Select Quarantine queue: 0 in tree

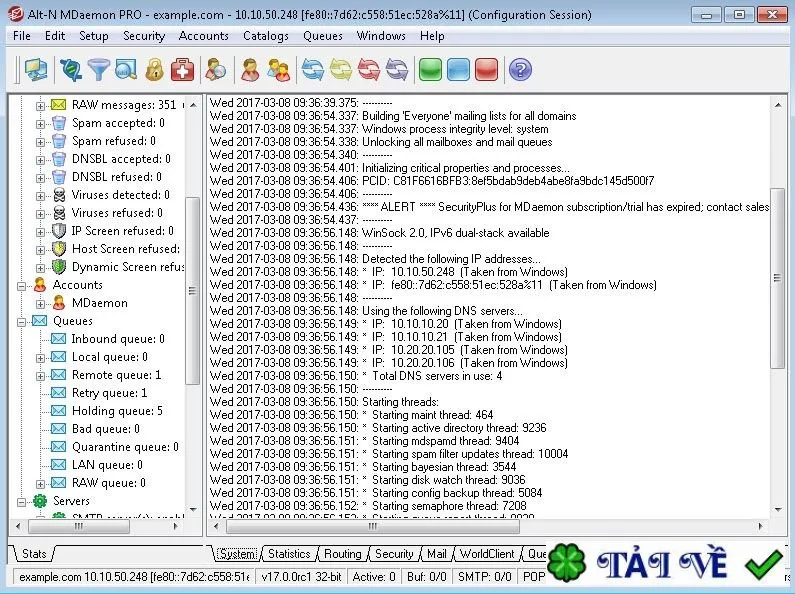[125, 447]
